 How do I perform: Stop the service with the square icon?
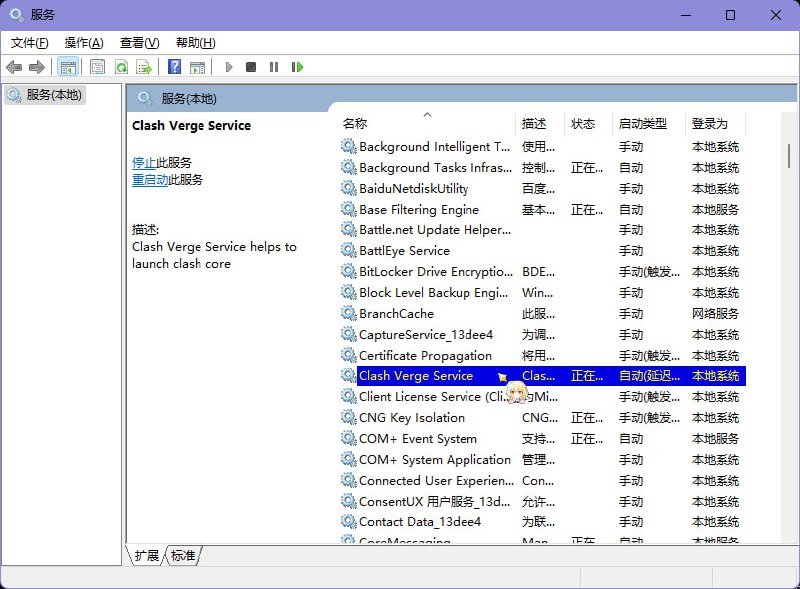252,66
